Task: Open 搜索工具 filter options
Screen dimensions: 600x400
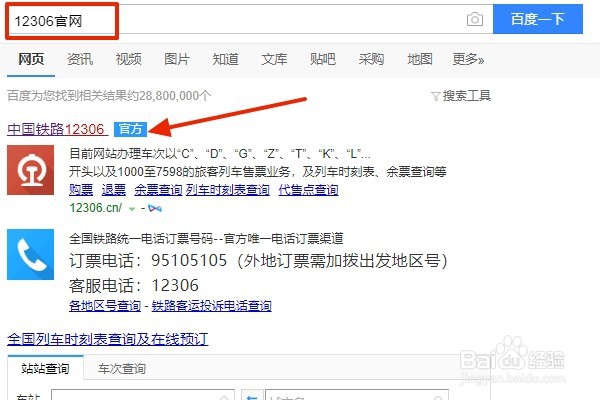Action: (x=461, y=96)
